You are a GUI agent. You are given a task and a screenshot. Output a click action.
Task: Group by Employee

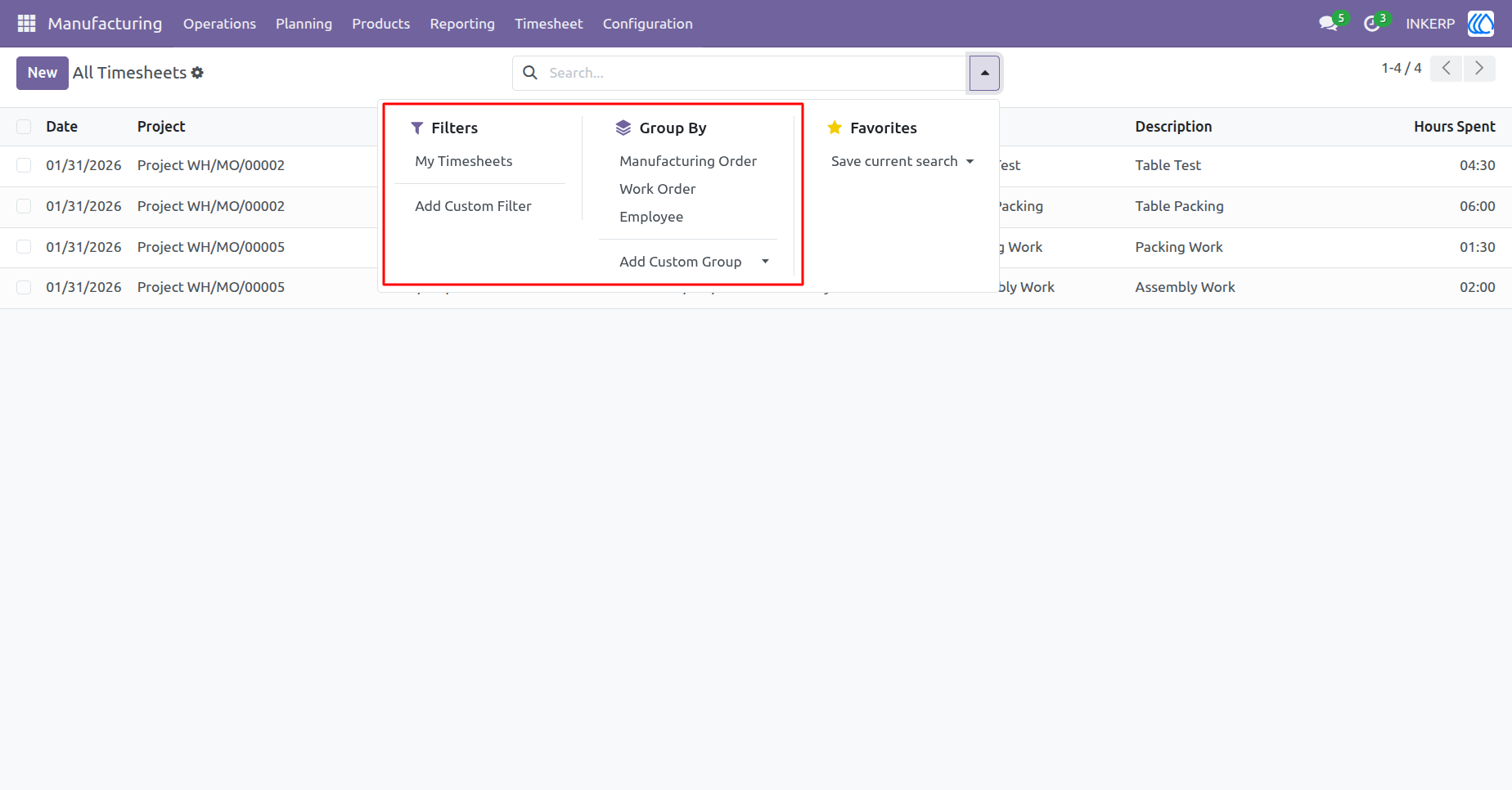tap(650, 217)
